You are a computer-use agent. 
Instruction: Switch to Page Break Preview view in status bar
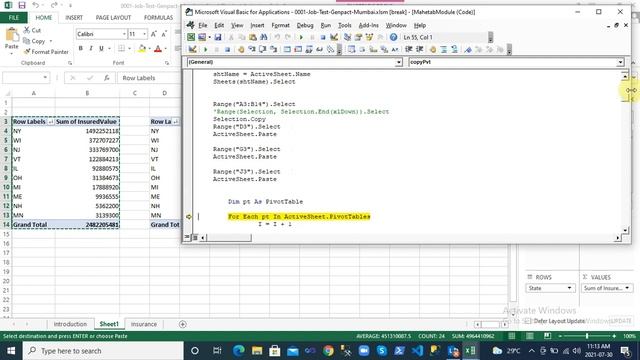pyautogui.click(x=547, y=336)
